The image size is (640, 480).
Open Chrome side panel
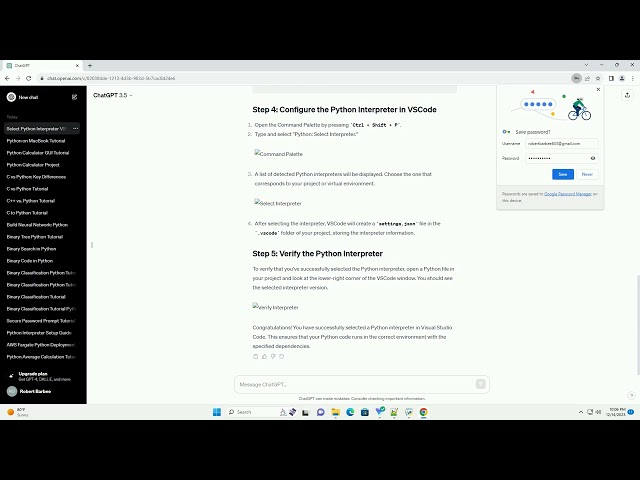click(x=611, y=78)
